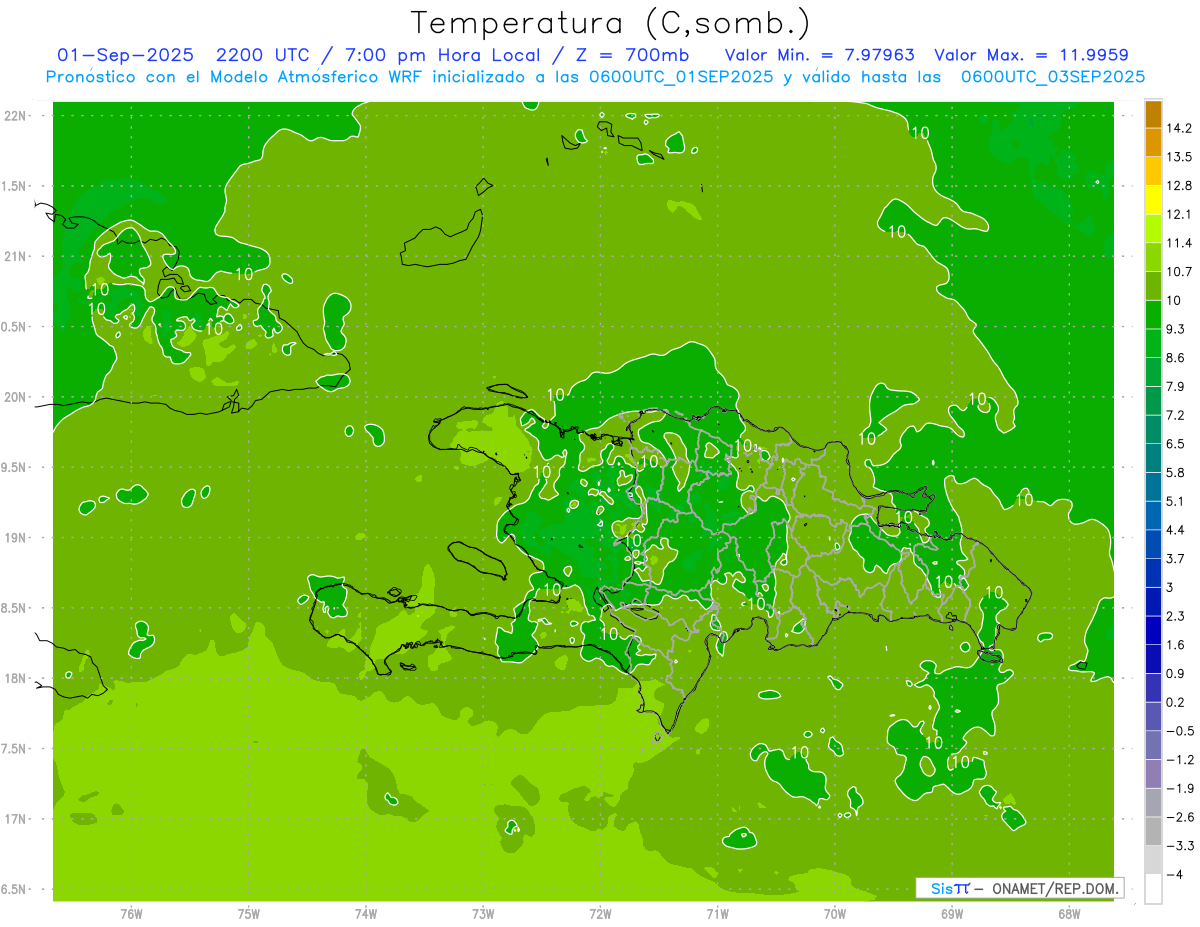This screenshot has width=1200, height=927.
Task: Click the 'Valor Max. = 11.9959' readout
Action: tap(1031, 55)
